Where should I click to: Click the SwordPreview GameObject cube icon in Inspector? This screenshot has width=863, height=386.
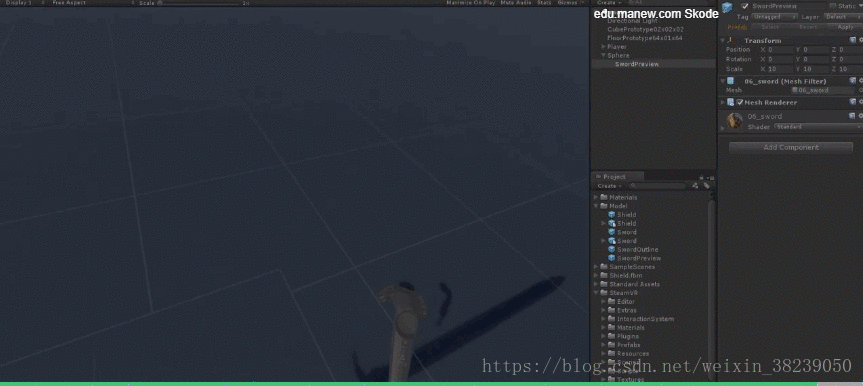[728, 7]
